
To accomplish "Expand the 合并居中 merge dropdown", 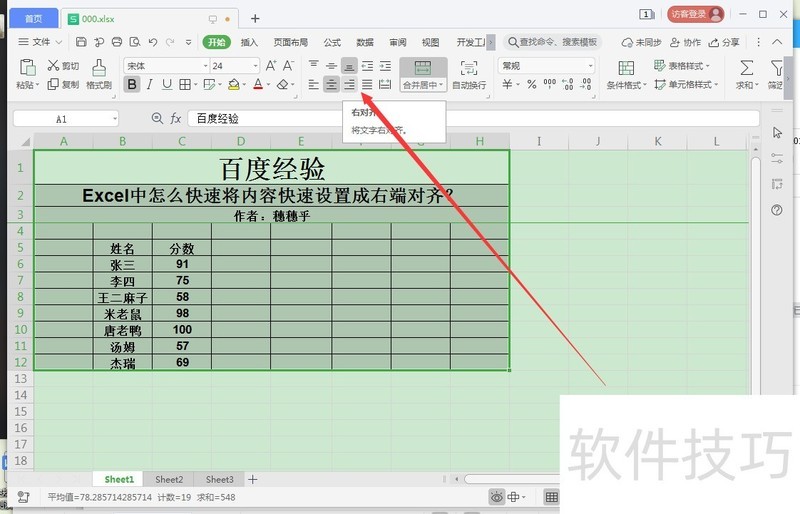I will (423, 85).
